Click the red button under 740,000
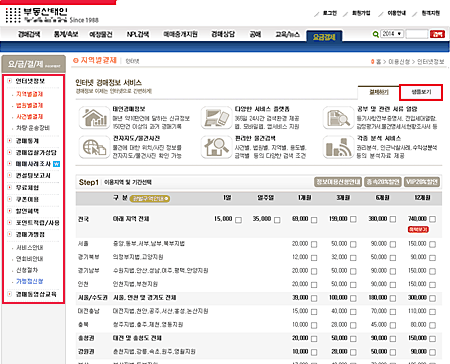Screen dimensions: 450x364 coord(418,229)
